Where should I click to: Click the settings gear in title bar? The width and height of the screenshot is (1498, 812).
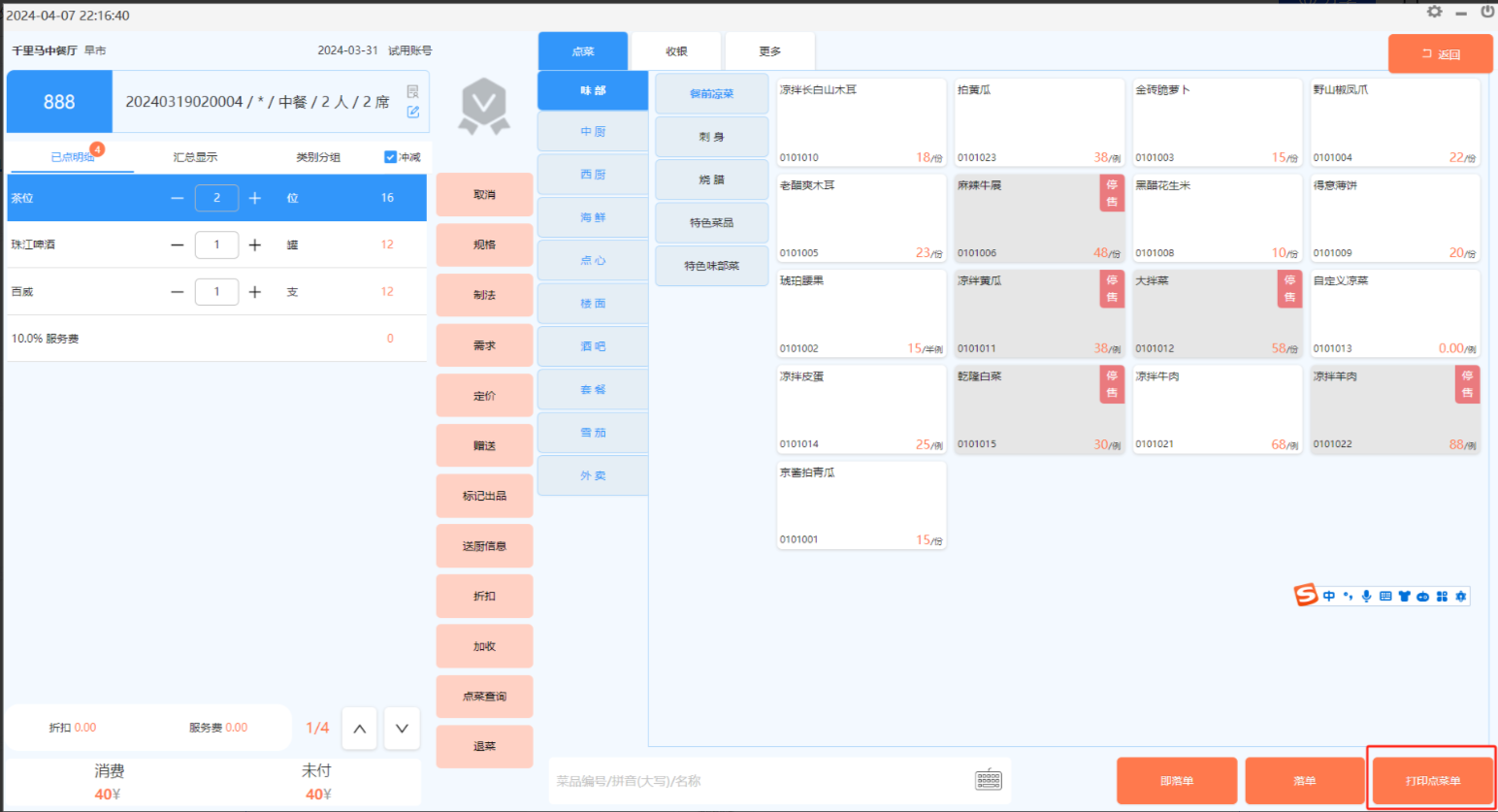click(x=1434, y=12)
